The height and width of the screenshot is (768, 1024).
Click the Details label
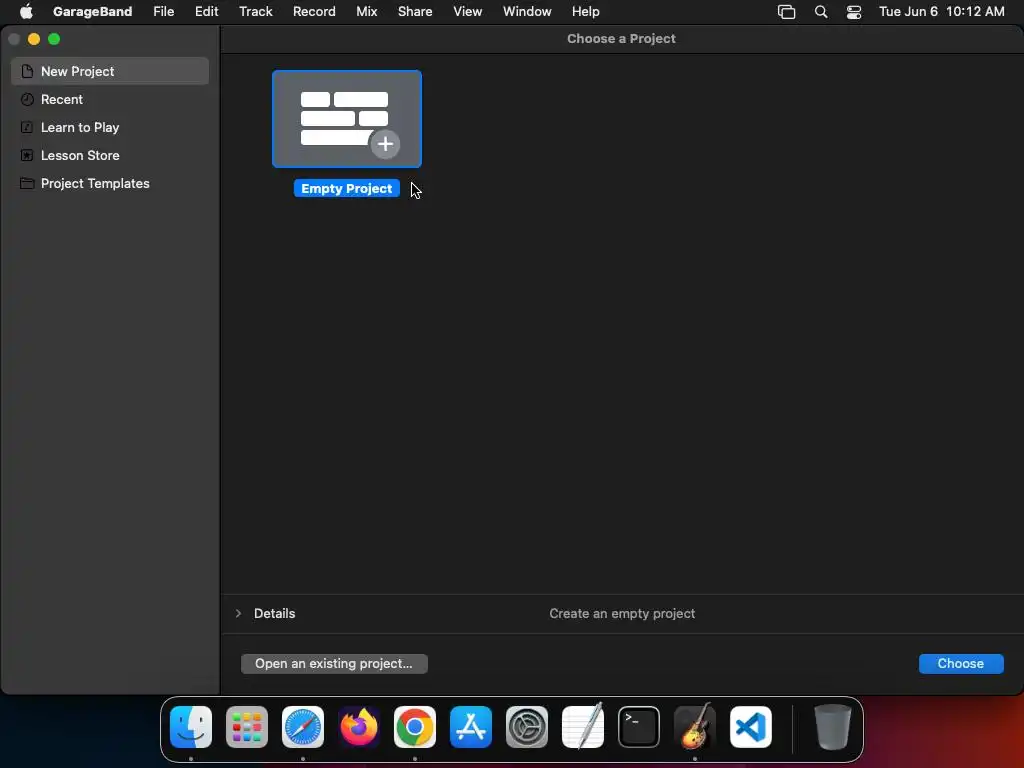point(274,613)
